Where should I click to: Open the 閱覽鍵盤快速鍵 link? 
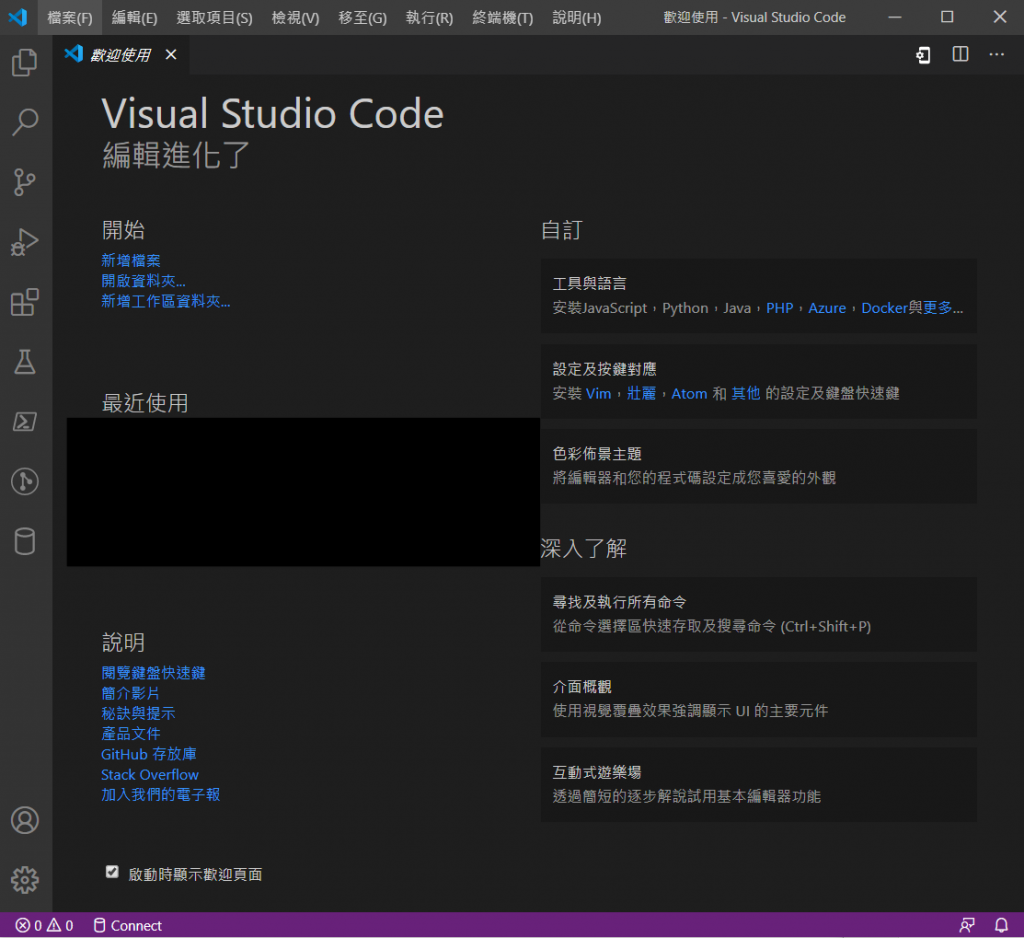click(153, 673)
